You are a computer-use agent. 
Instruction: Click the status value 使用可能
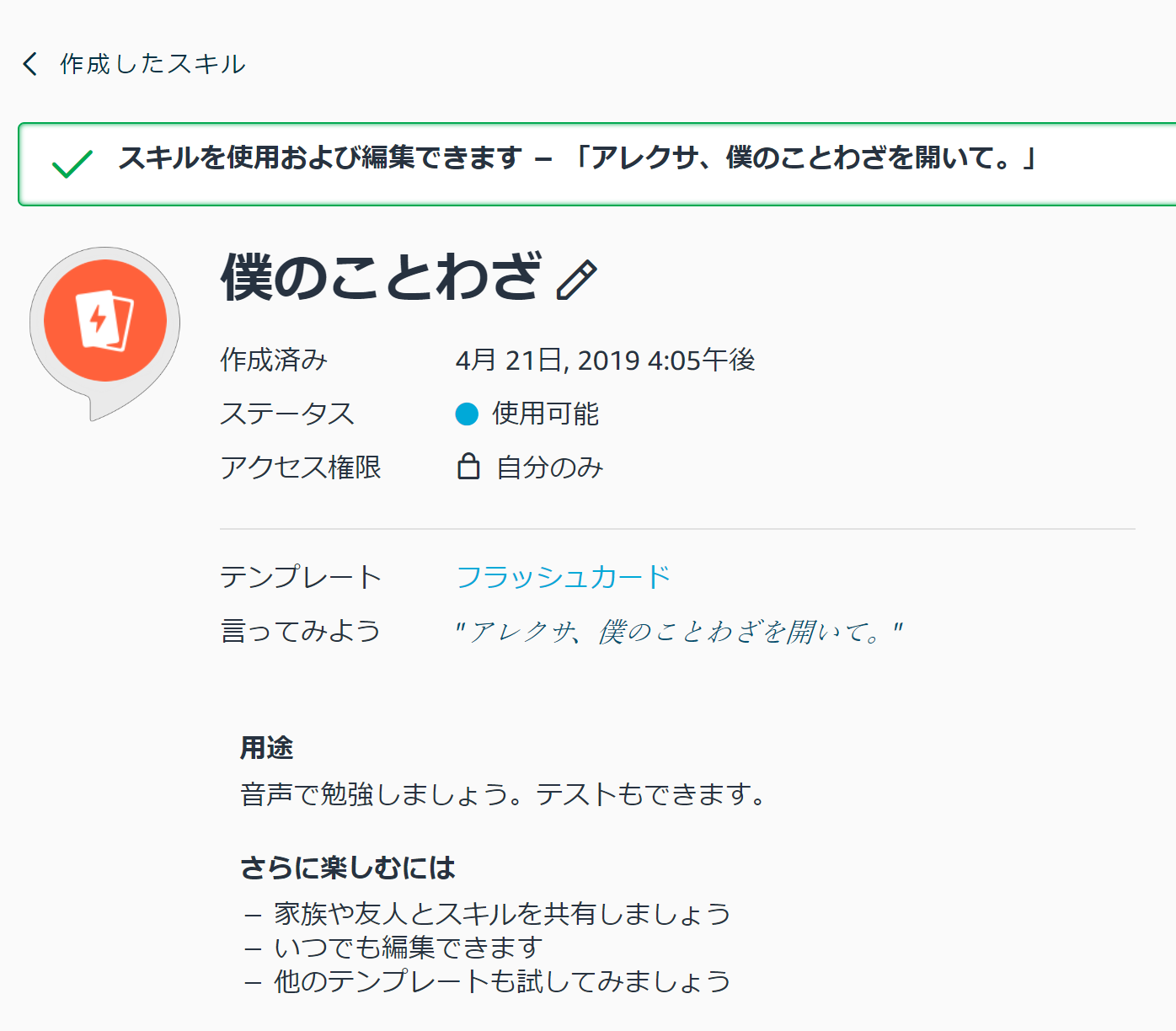(545, 414)
